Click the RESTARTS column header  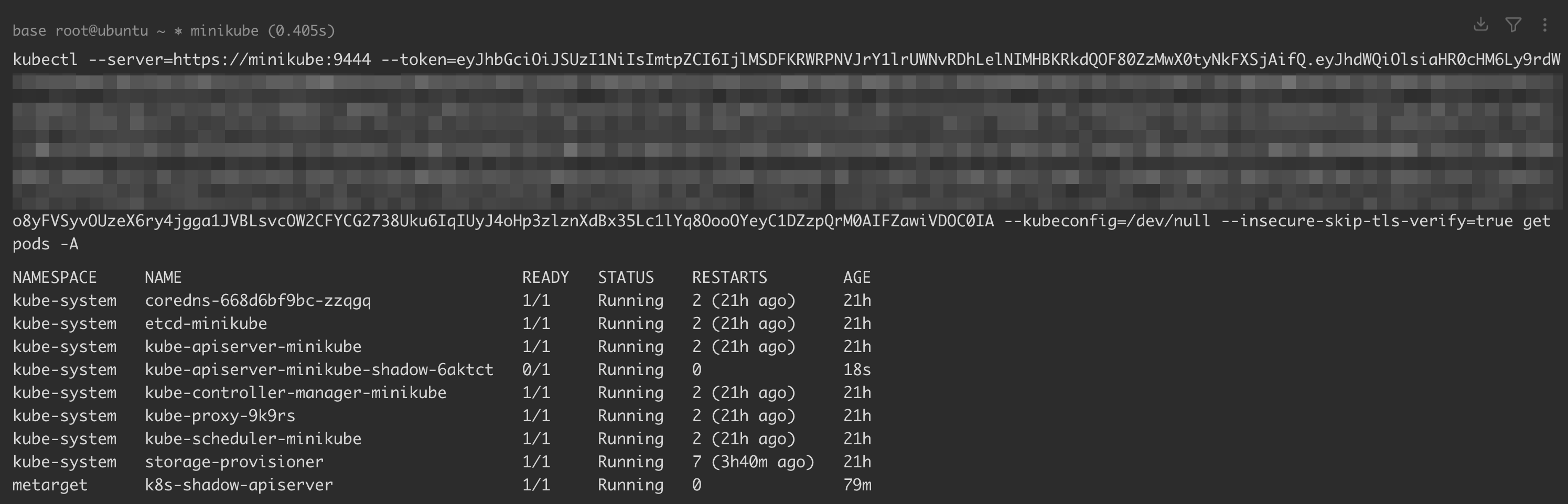(x=729, y=277)
